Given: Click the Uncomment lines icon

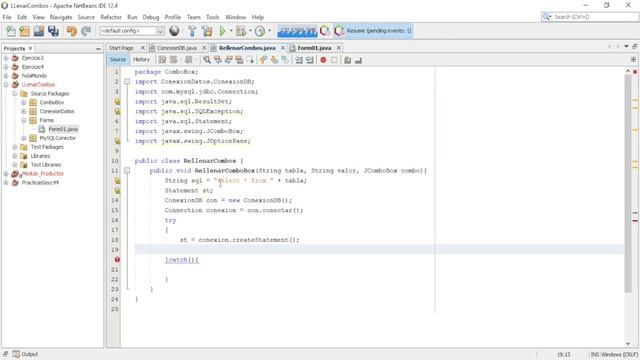Looking at the screenshot, I should [x=358, y=60].
